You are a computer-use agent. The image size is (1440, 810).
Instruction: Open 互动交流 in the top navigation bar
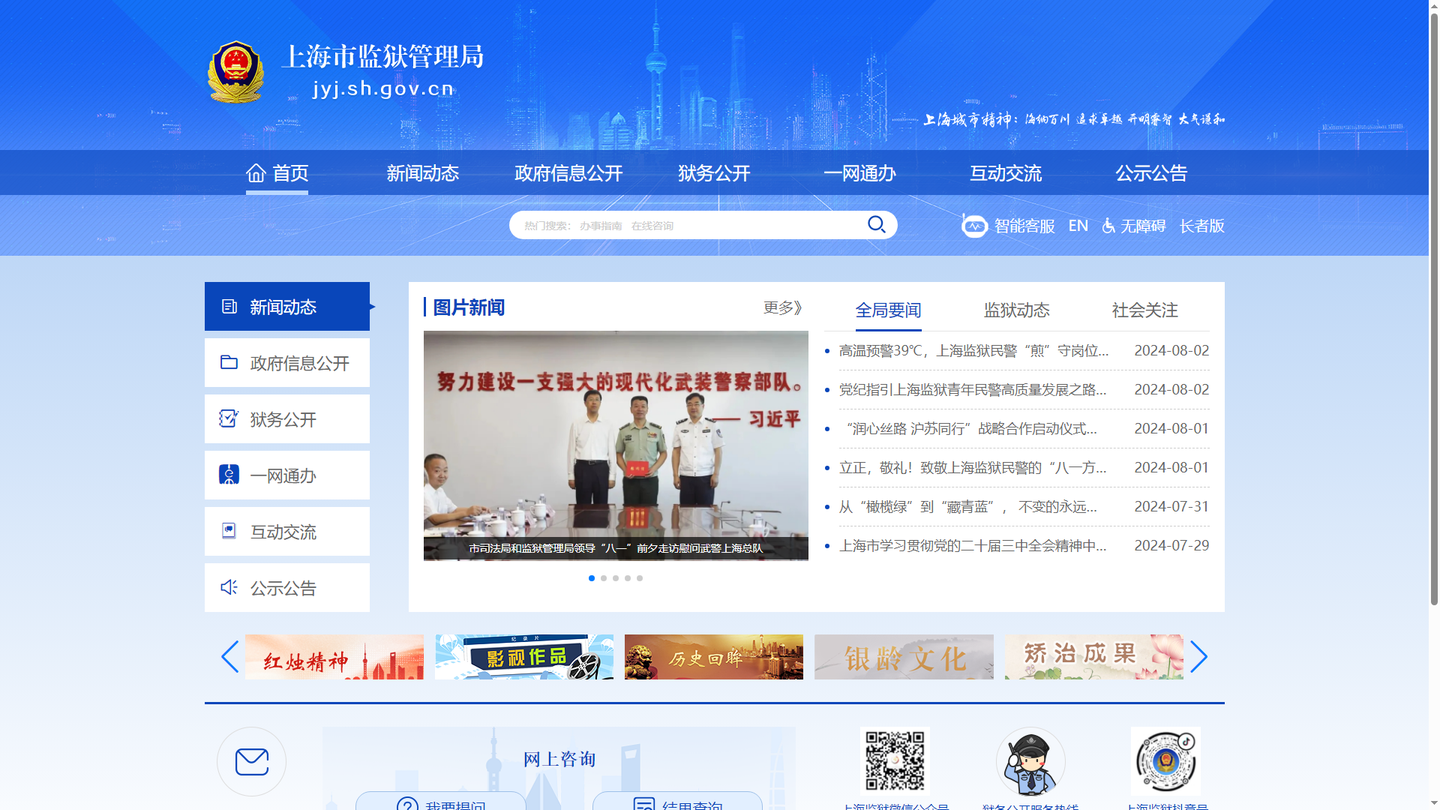pos(1006,173)
